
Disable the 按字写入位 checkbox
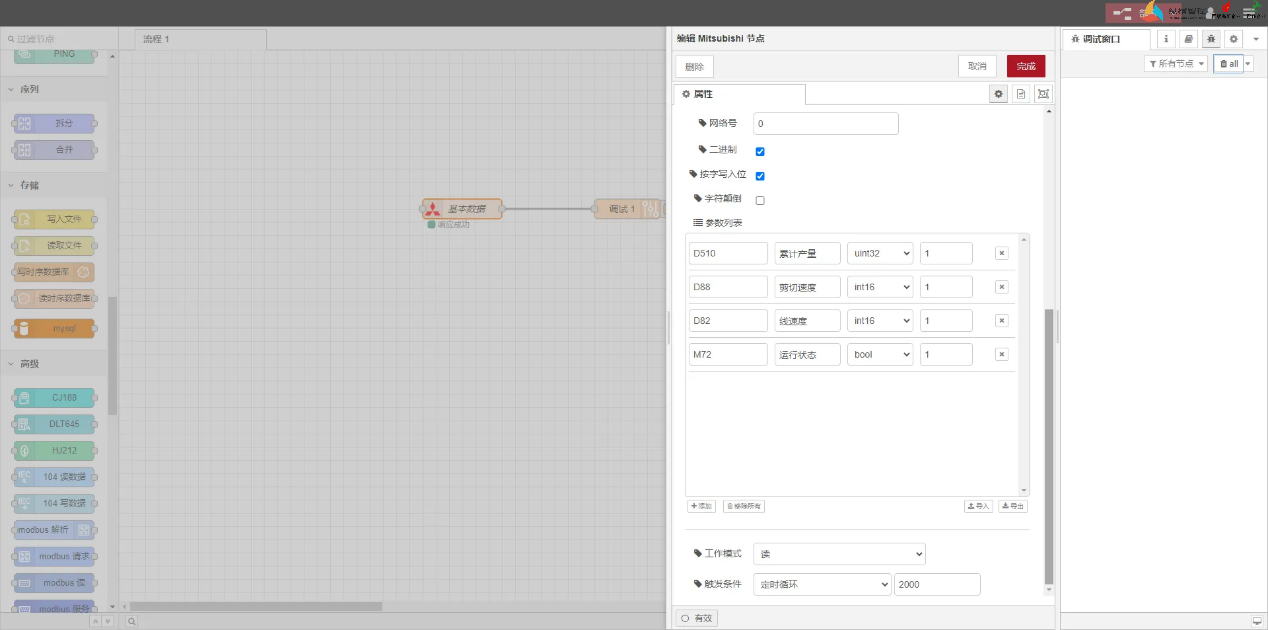coord(760,176)
